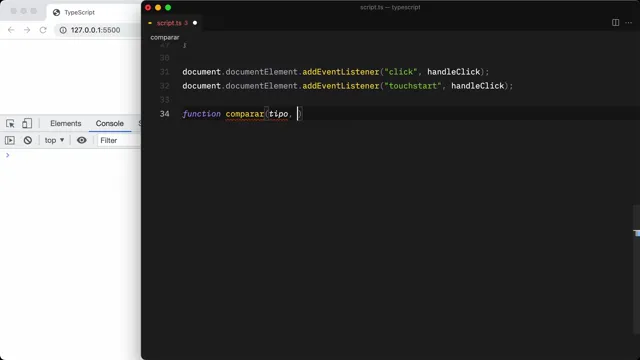Click the browser forward arrow
Image resolution: width=640 pixels, height=360 pixels.
(x=27, y=30)
